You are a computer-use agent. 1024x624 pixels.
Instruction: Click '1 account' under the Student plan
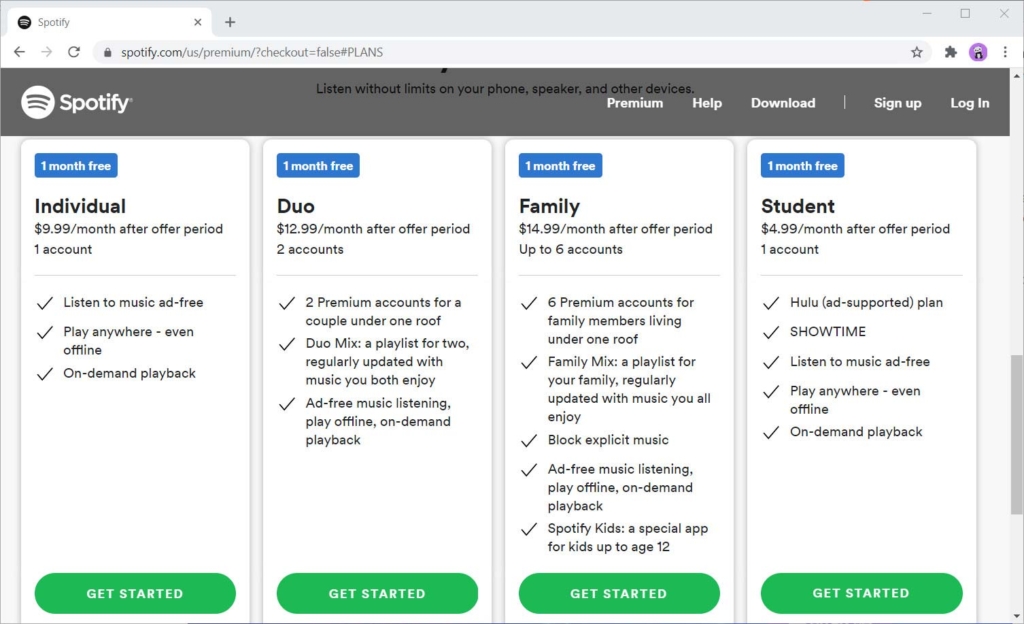(x=790, y=249)
